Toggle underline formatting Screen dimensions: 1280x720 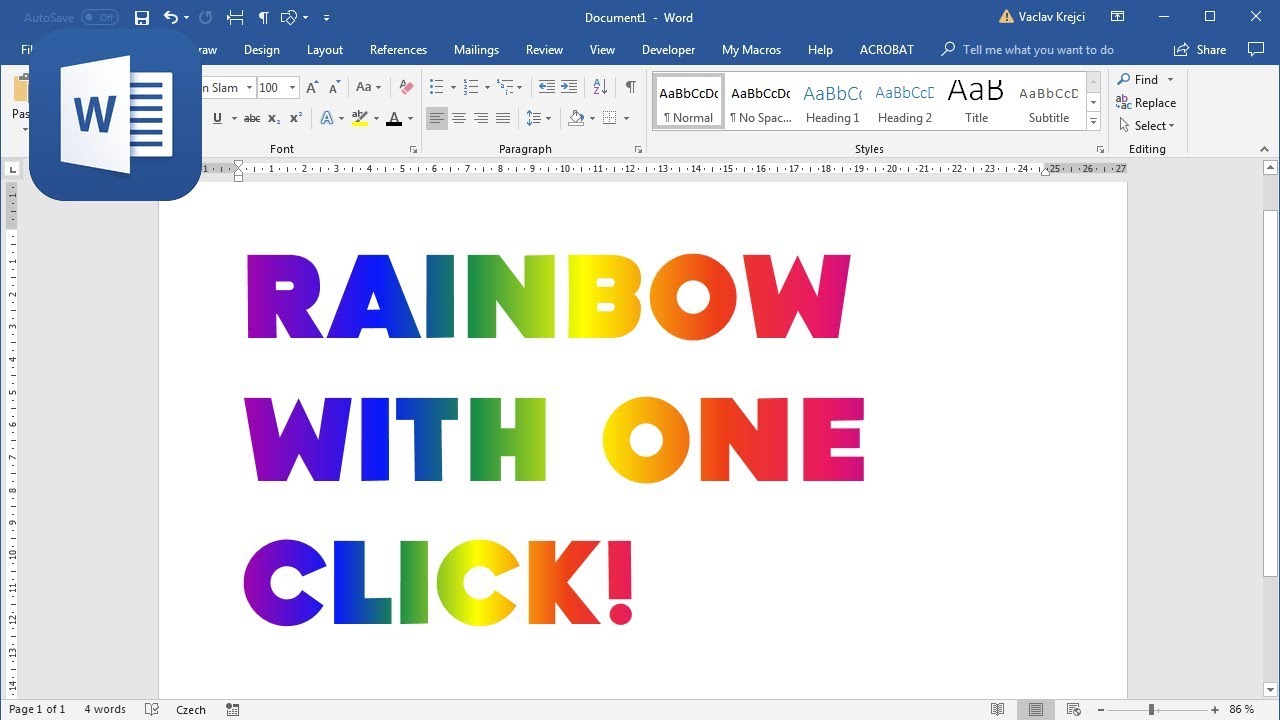pyautogui.click(x=217, y=118)
